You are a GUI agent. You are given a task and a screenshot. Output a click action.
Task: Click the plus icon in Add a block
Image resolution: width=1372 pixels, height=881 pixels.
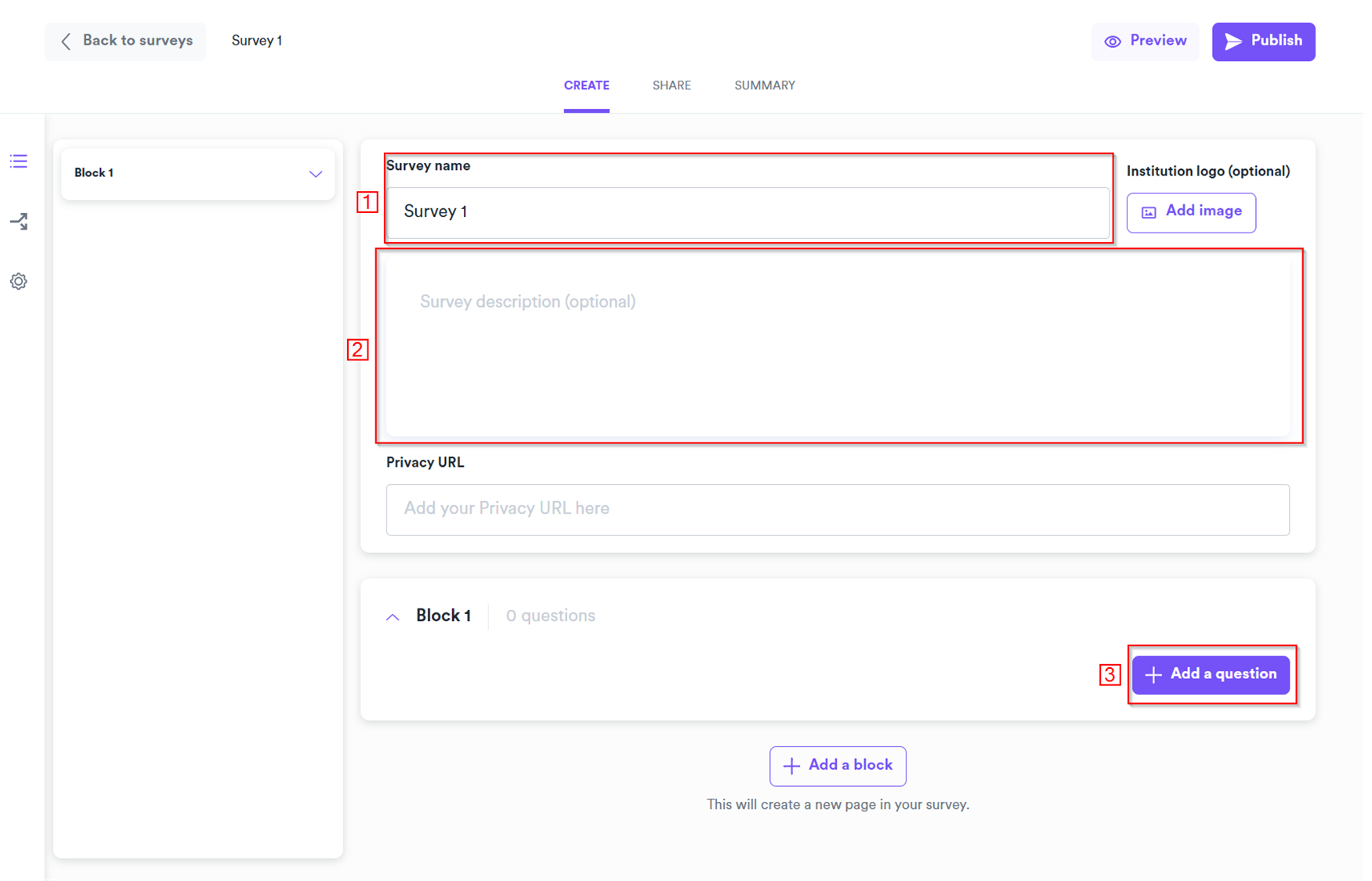pos(791,766)
